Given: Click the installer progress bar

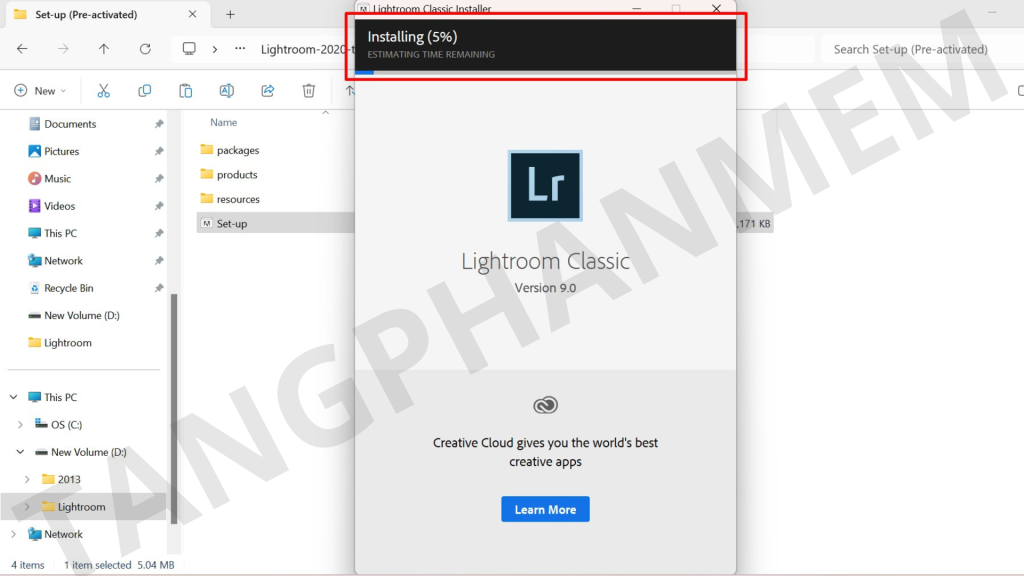Looking at the screenshot, I should pos(545,72).
